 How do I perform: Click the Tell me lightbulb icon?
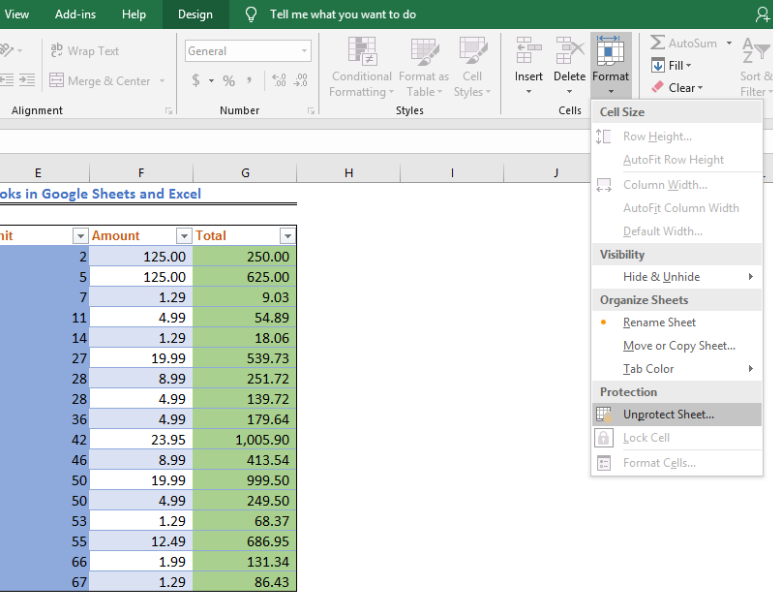pos(251,14)
